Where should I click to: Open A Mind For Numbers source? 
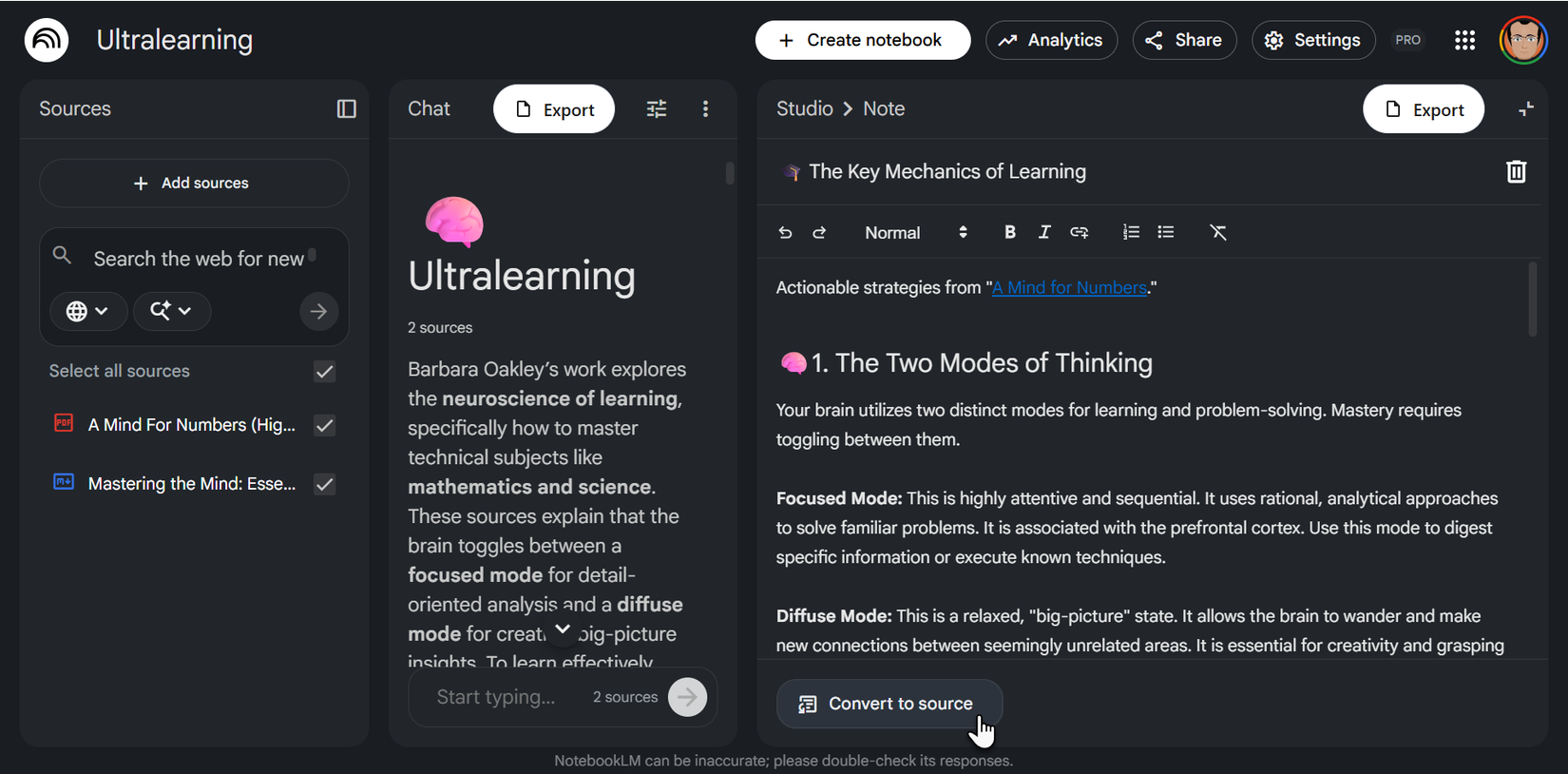[x=192, y=425]
